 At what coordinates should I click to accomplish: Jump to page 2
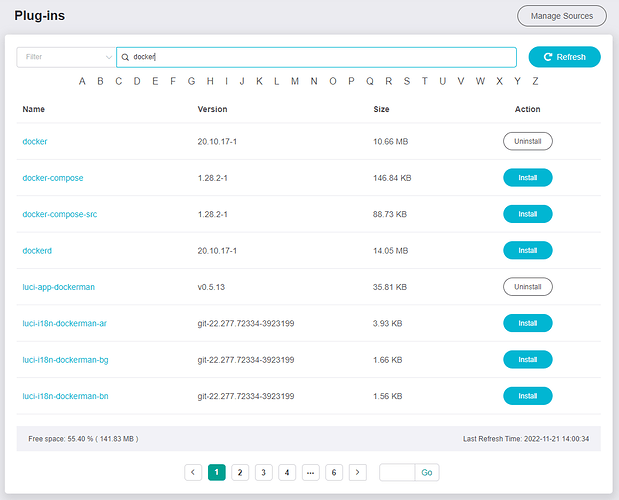240,472
